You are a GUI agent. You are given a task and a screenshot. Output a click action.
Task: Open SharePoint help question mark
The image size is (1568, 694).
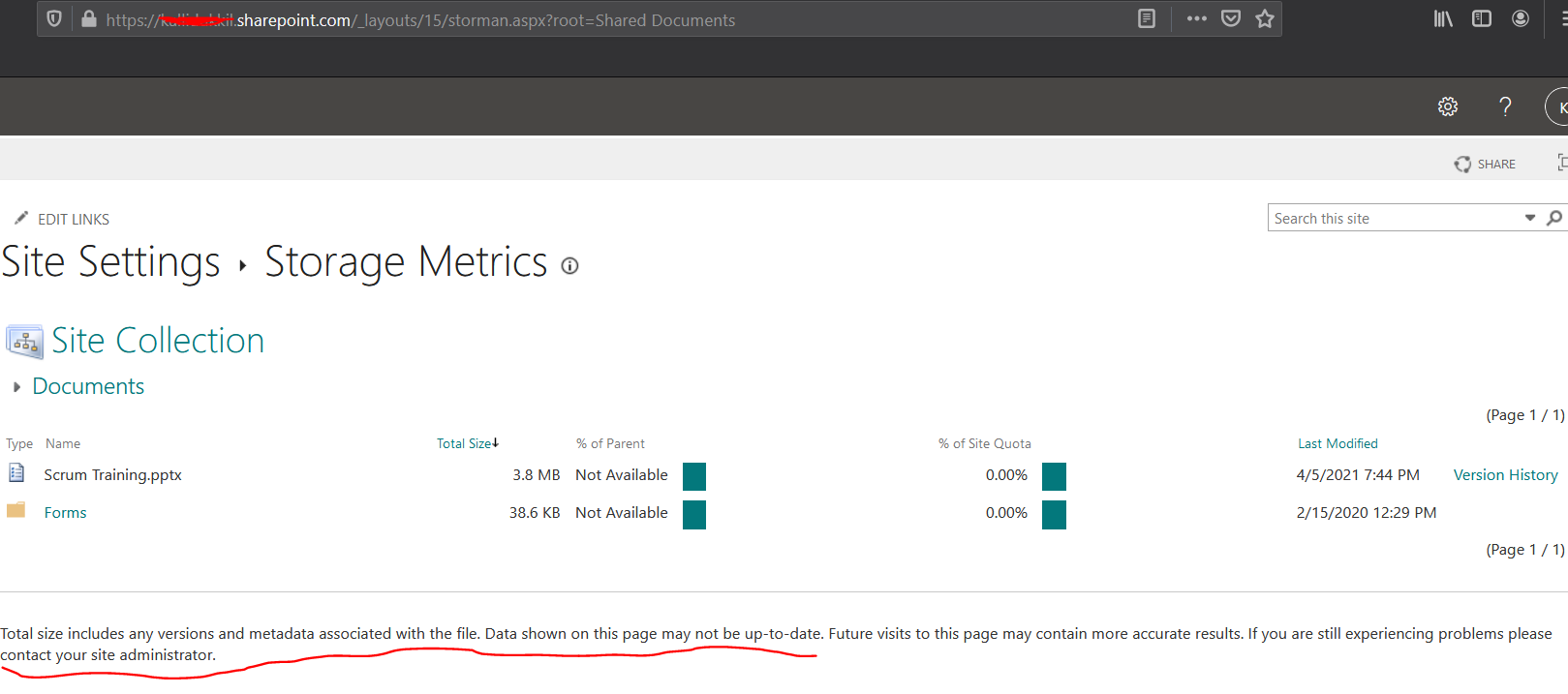pos(1505,106)
